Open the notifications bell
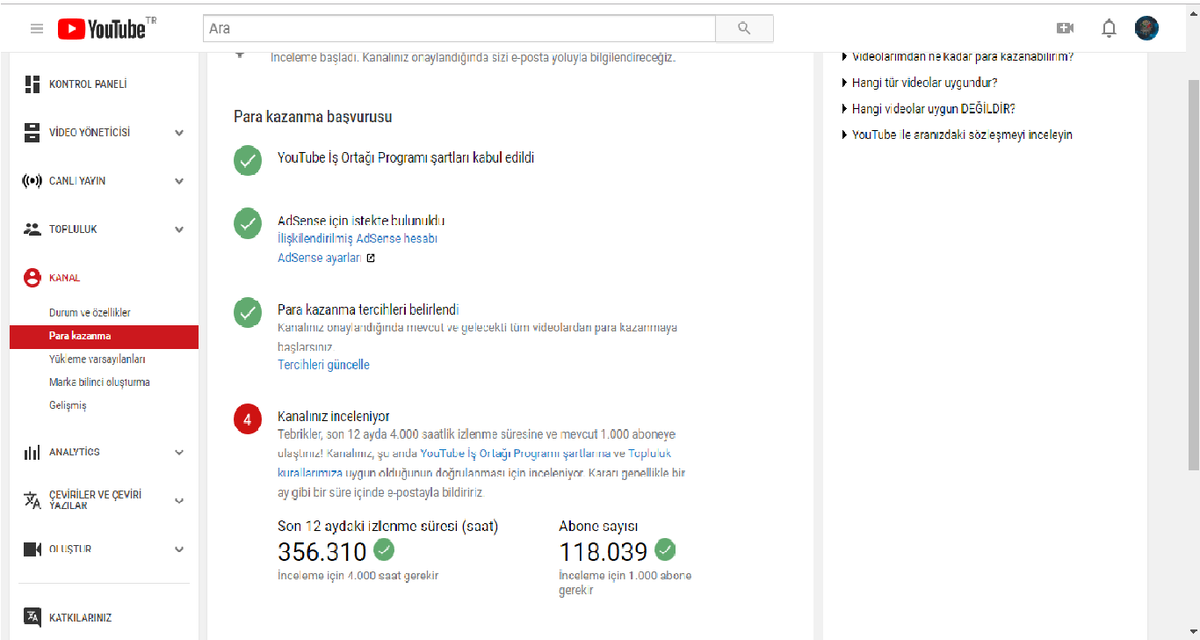The width and height of the screenshot is (1200, 640). pos(1109,29)
